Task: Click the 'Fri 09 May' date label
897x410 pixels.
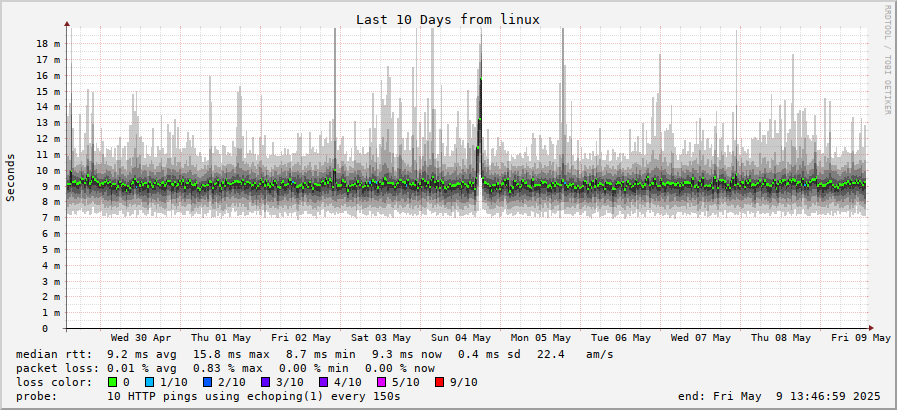Action: [x=861, y=338]
